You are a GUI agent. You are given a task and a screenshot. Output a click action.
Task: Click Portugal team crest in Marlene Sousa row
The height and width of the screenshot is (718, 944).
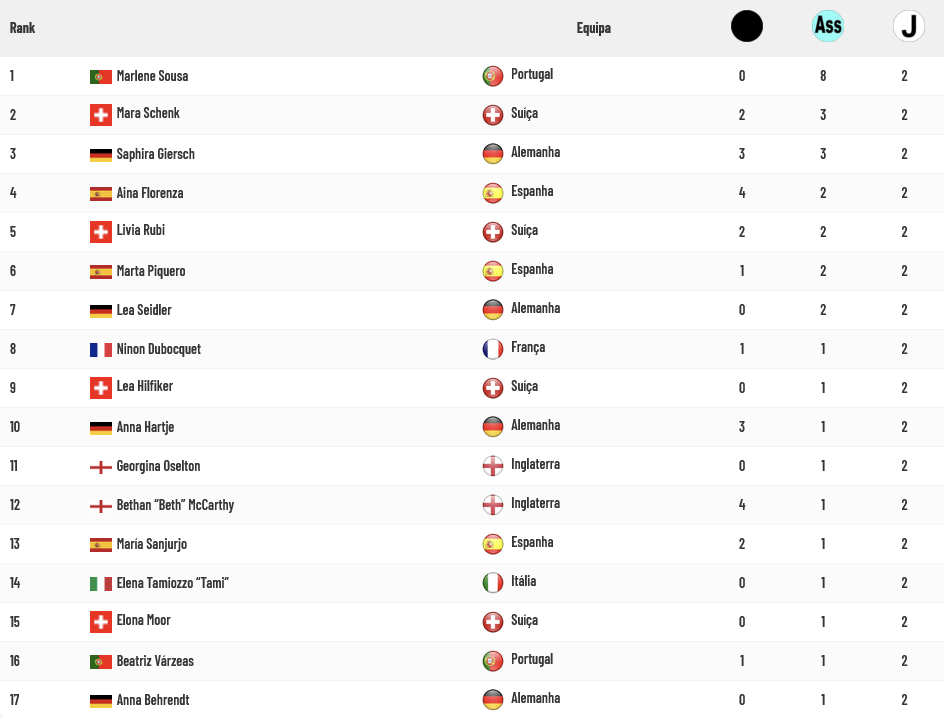click(493, 76)
